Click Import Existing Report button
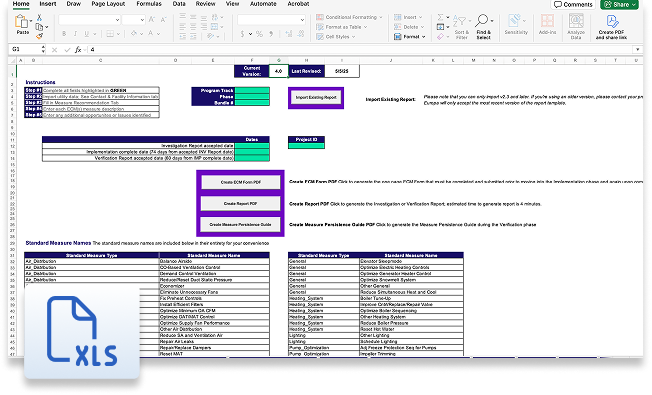 click(x=316, y=98)
